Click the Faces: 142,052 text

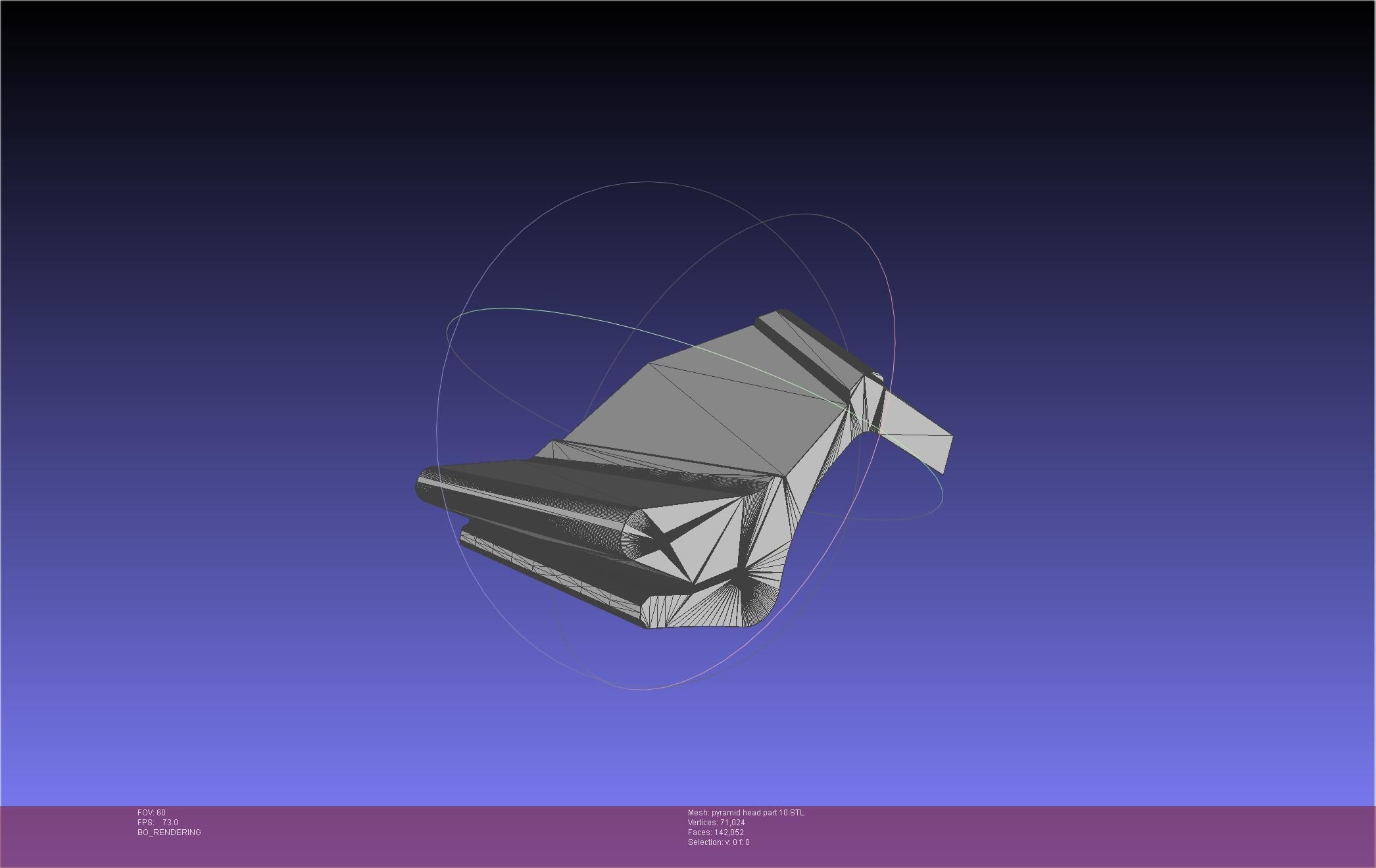[x=716, y=832]
